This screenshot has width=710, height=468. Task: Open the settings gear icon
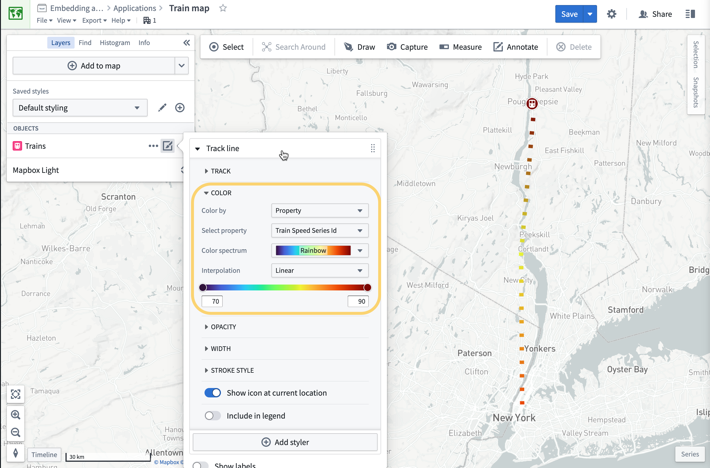pyautogui.click(x=611, y=14)
